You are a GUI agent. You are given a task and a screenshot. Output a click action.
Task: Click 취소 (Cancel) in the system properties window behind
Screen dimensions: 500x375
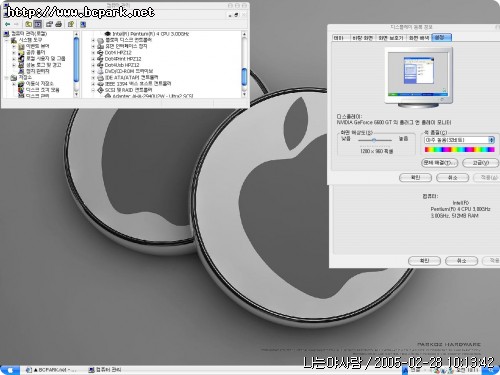tap(461, 261)
